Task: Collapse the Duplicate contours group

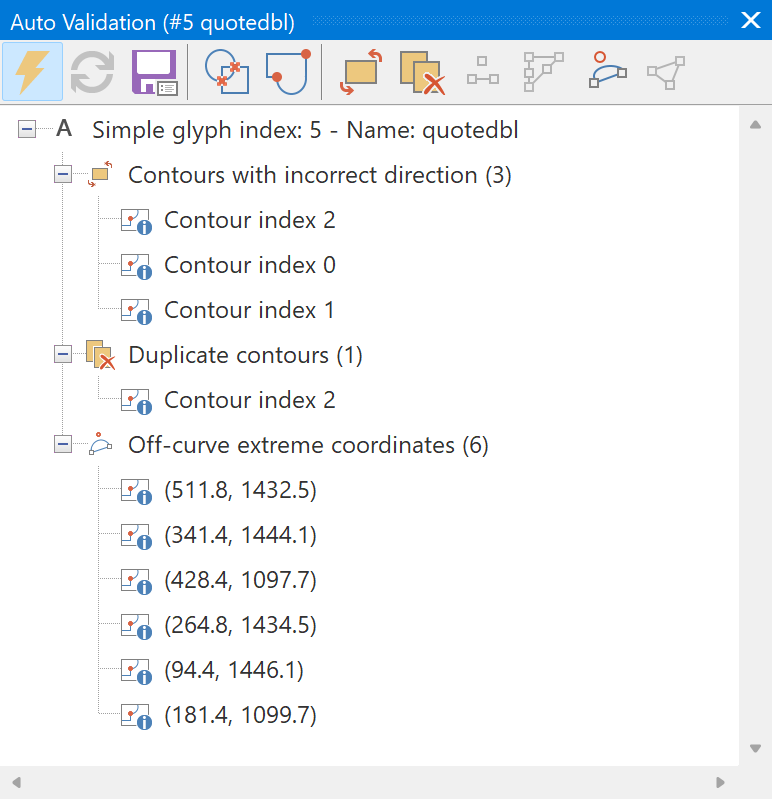Action: coord(63,354)
